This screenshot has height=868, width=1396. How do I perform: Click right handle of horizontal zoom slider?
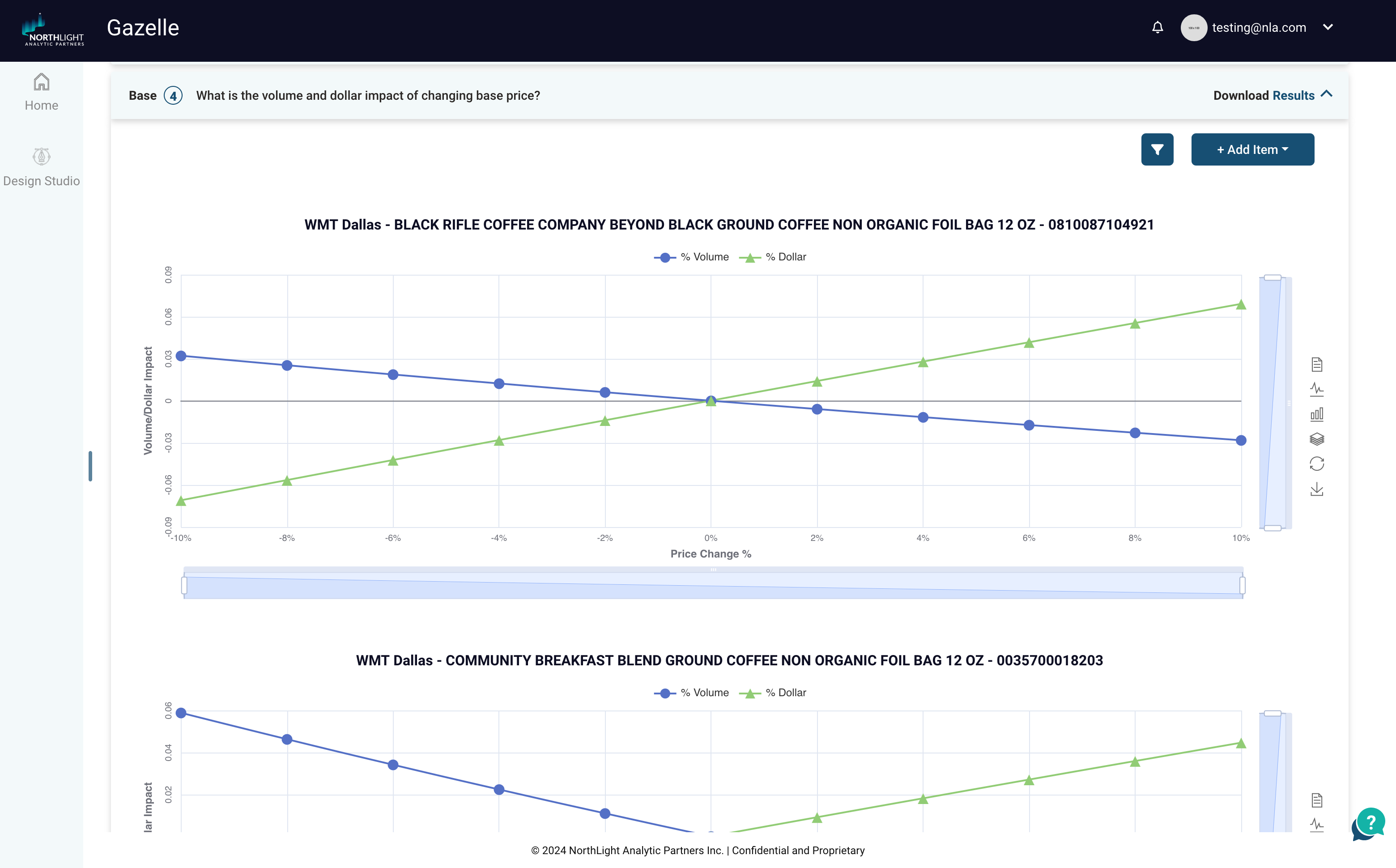(x=1242, y=586)
